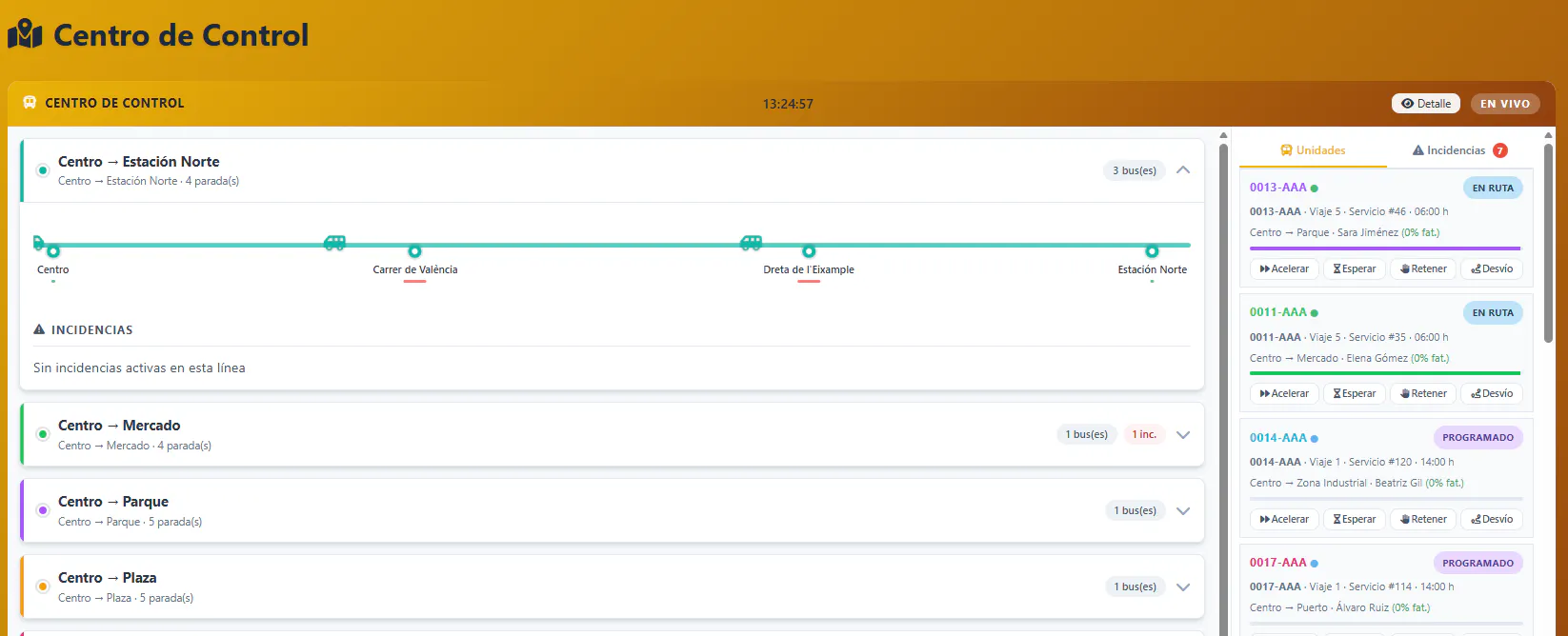Expand the Centro → Parque route chevron
Viewport: 1568px width, 636px height.
click(1183, 511)
